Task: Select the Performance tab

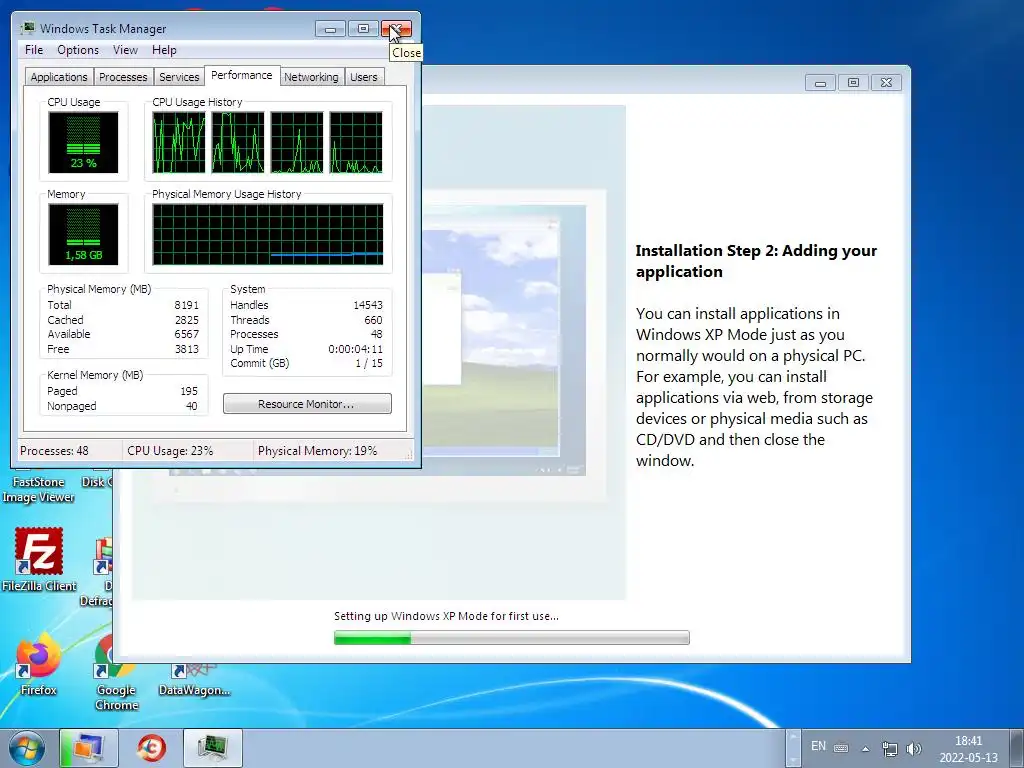Action: click(x=242, y=75)
